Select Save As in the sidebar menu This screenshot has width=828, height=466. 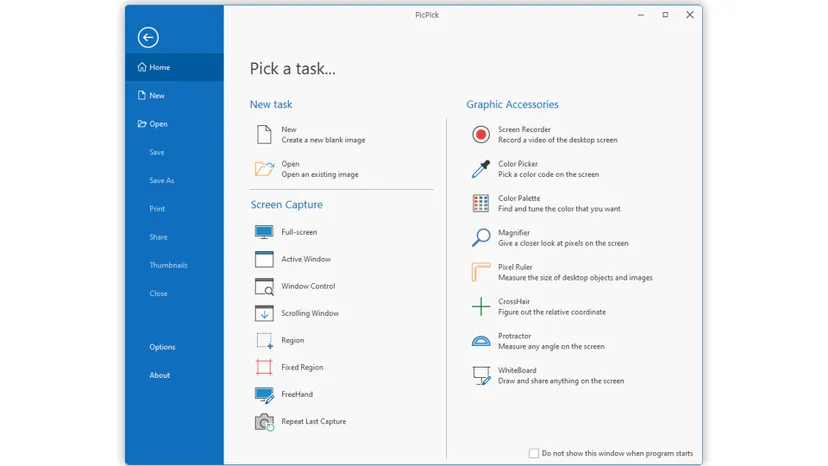click(162, 180)
